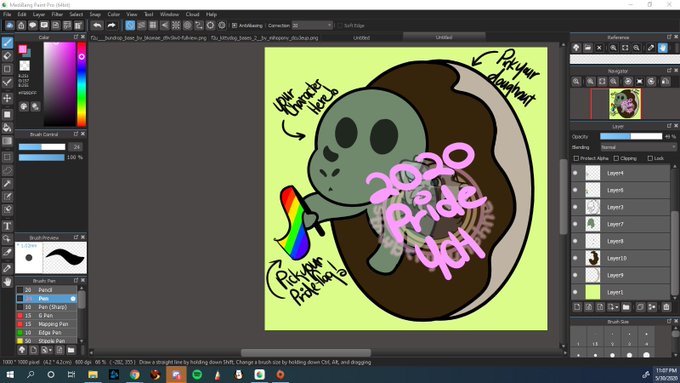Activate the Reference panel hand tool
Viewport: 680px width, 383px height.
[x=663, y=48]
